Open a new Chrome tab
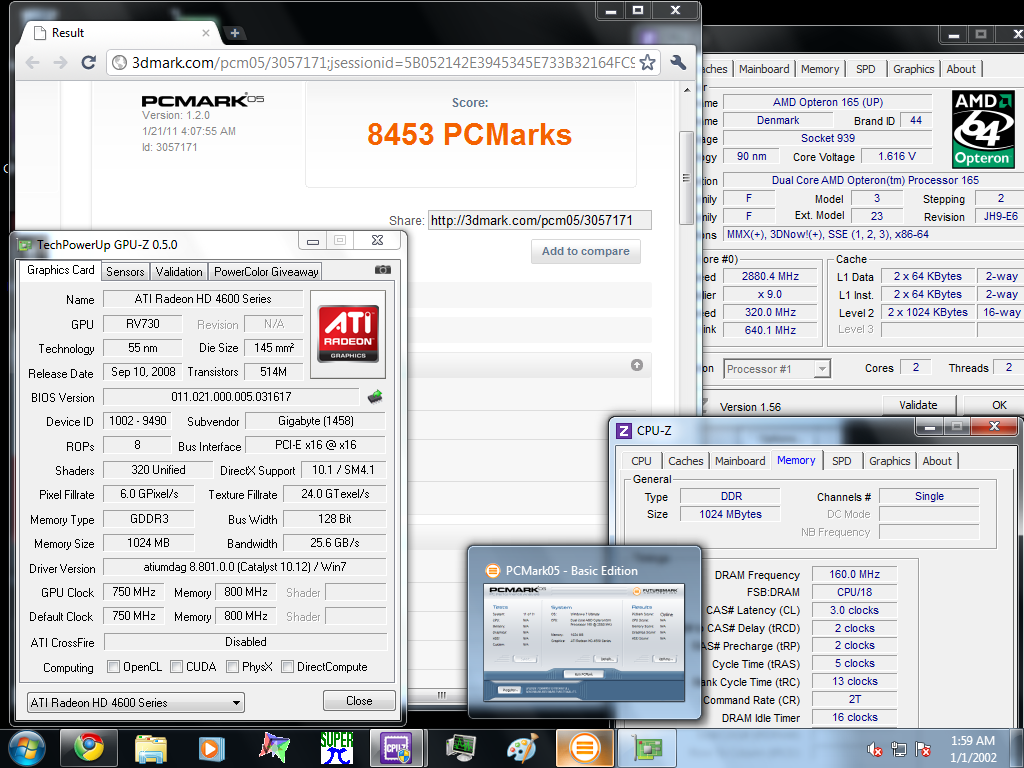Viewport: 1024px width, 768px height. 234,33
